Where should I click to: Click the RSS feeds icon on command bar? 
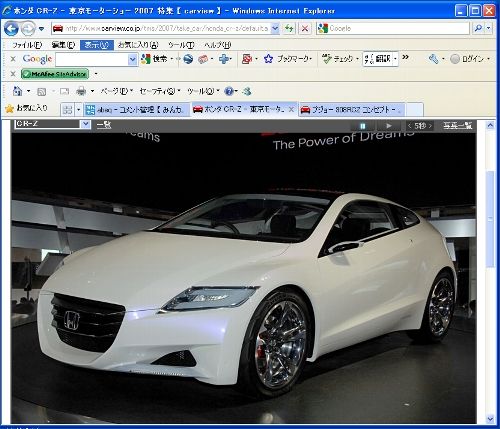(x=42, y=91)
